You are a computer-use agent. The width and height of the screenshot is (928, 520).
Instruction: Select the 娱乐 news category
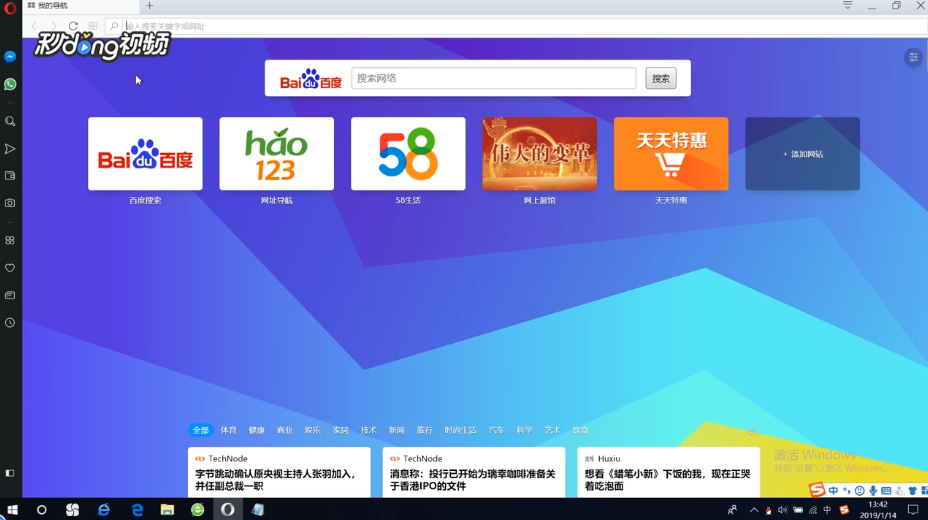pyautogui.click(x=312, y=430)
